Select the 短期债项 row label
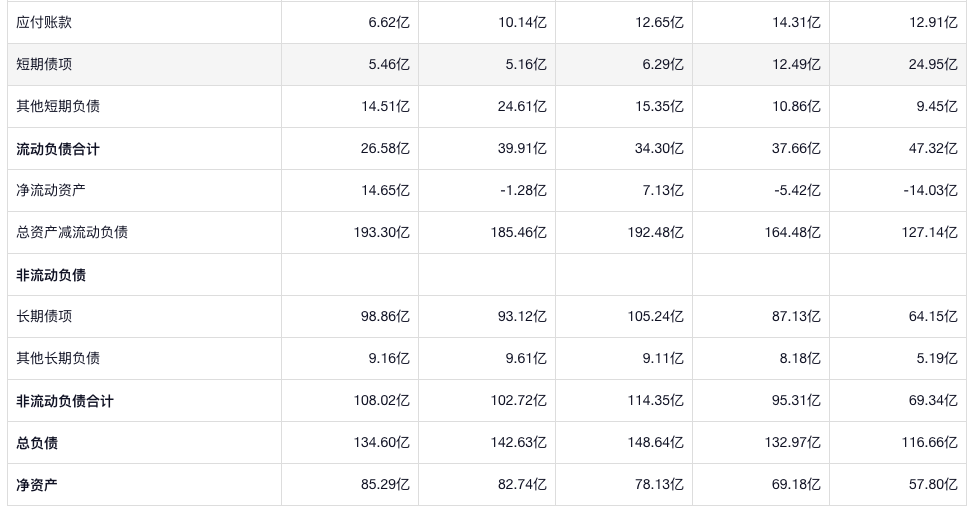 (x=44, y=64)
